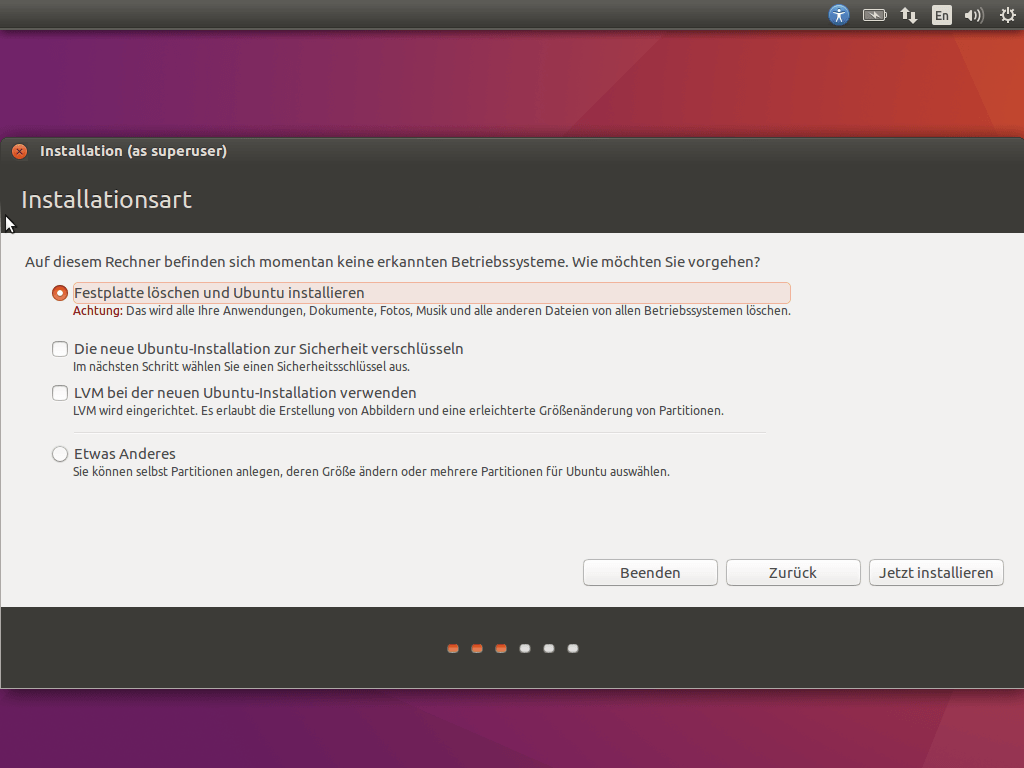Screen dimensions: 1024x768
Task: Click text 'Im nächsten Schritt wählen Sie einen Sicherheitsschlüssel aus.'
Action: click(x=241, y=367)
